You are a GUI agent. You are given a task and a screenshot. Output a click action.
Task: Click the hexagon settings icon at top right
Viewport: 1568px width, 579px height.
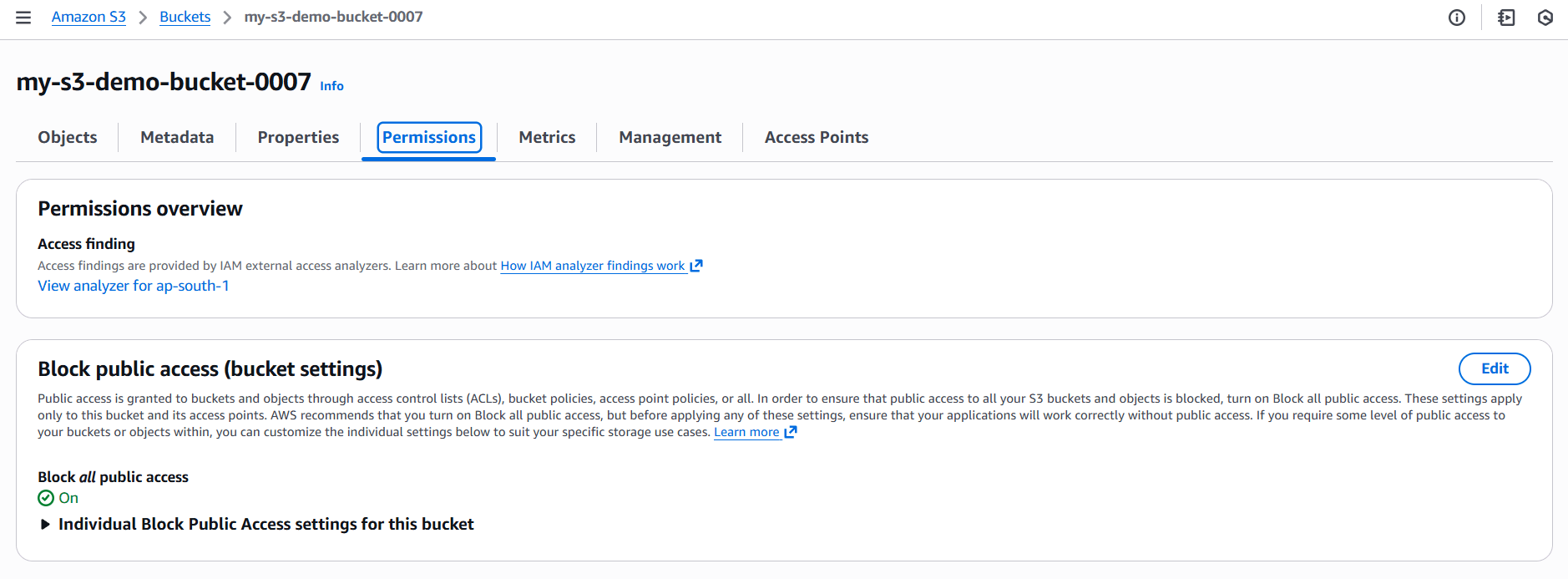[1545, 18]
